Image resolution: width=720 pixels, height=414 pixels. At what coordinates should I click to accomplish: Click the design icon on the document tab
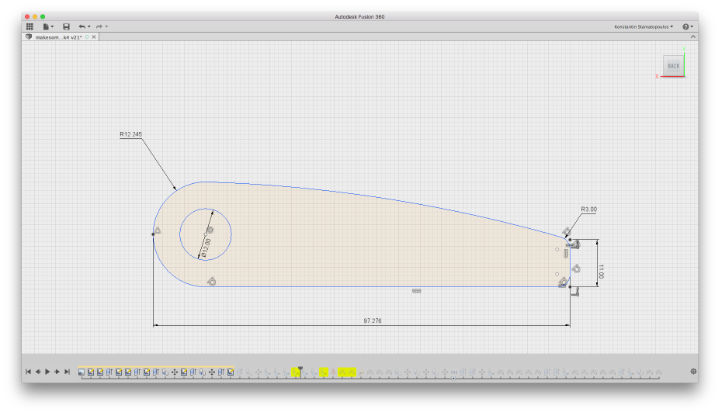pyautogui.click(x=28, y=37)
